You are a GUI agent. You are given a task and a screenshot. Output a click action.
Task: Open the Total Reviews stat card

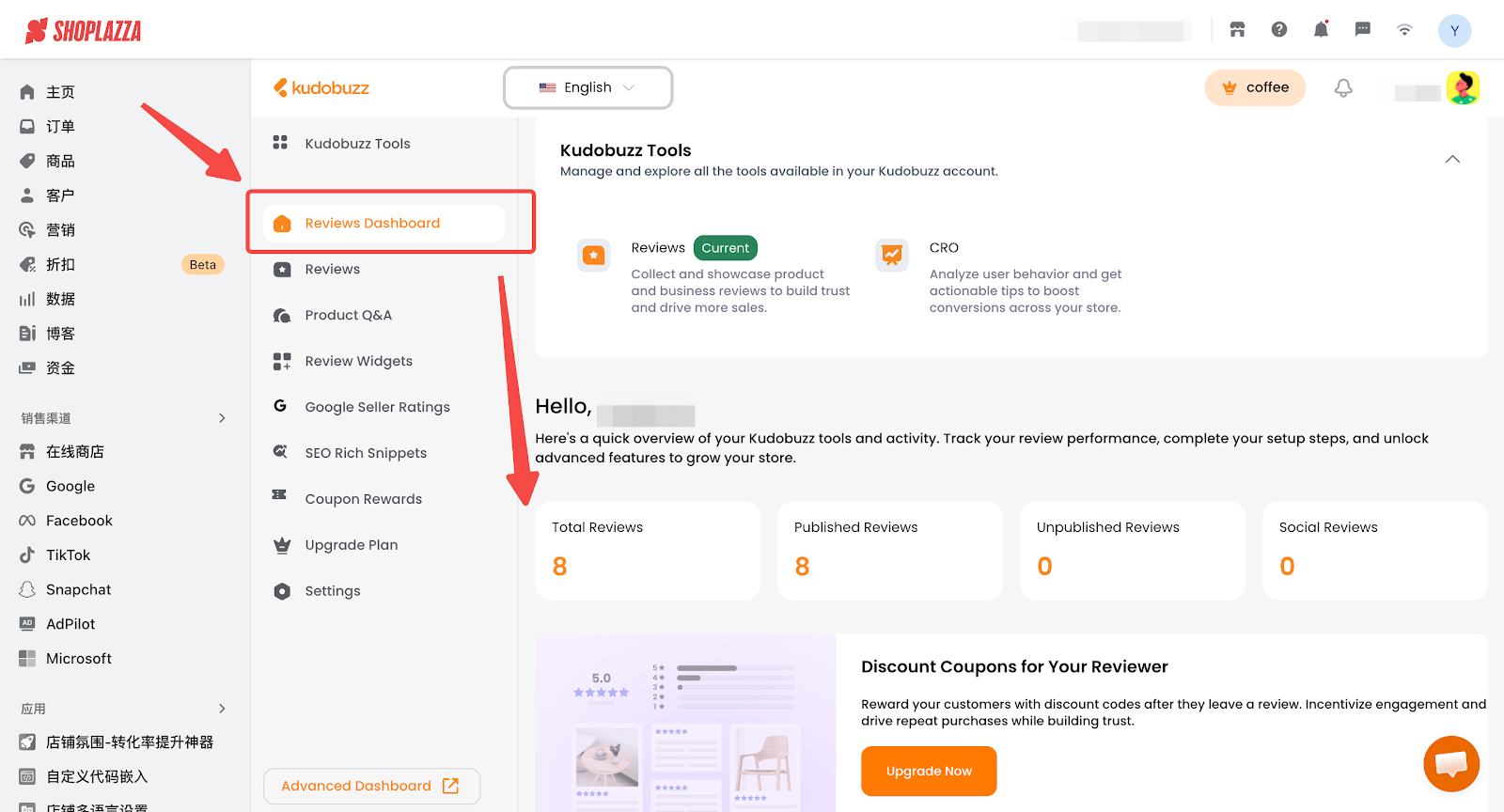click(648, 550)
